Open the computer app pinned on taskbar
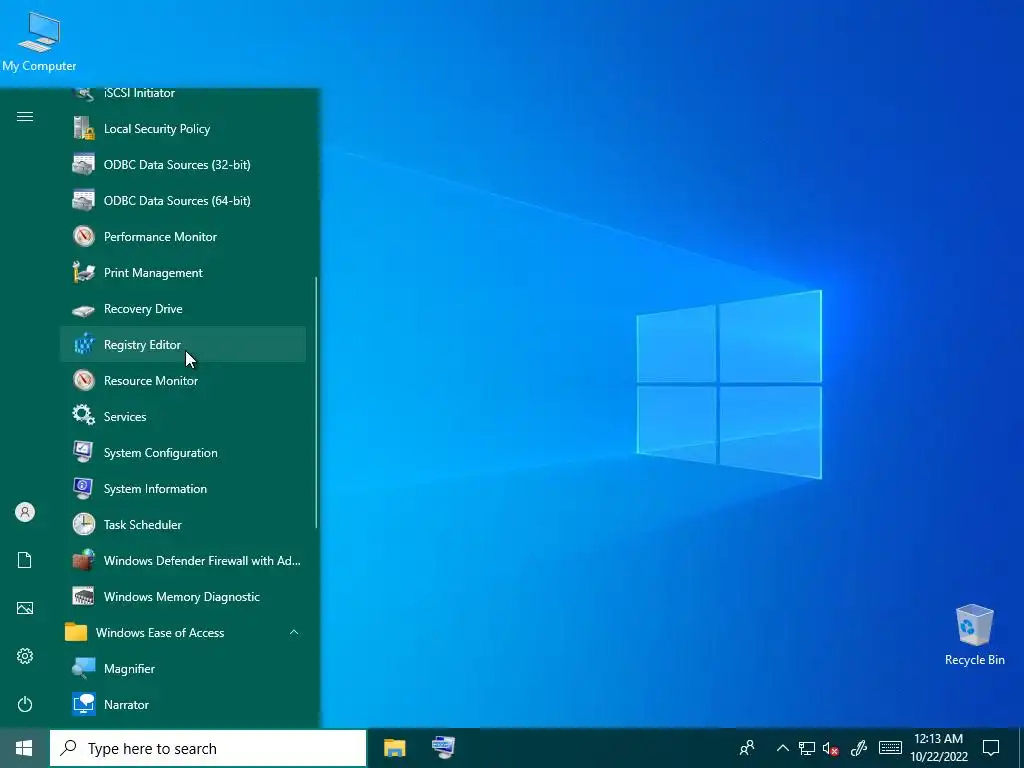The height and width of the screenshot is (768, 1024). [443, 748]
